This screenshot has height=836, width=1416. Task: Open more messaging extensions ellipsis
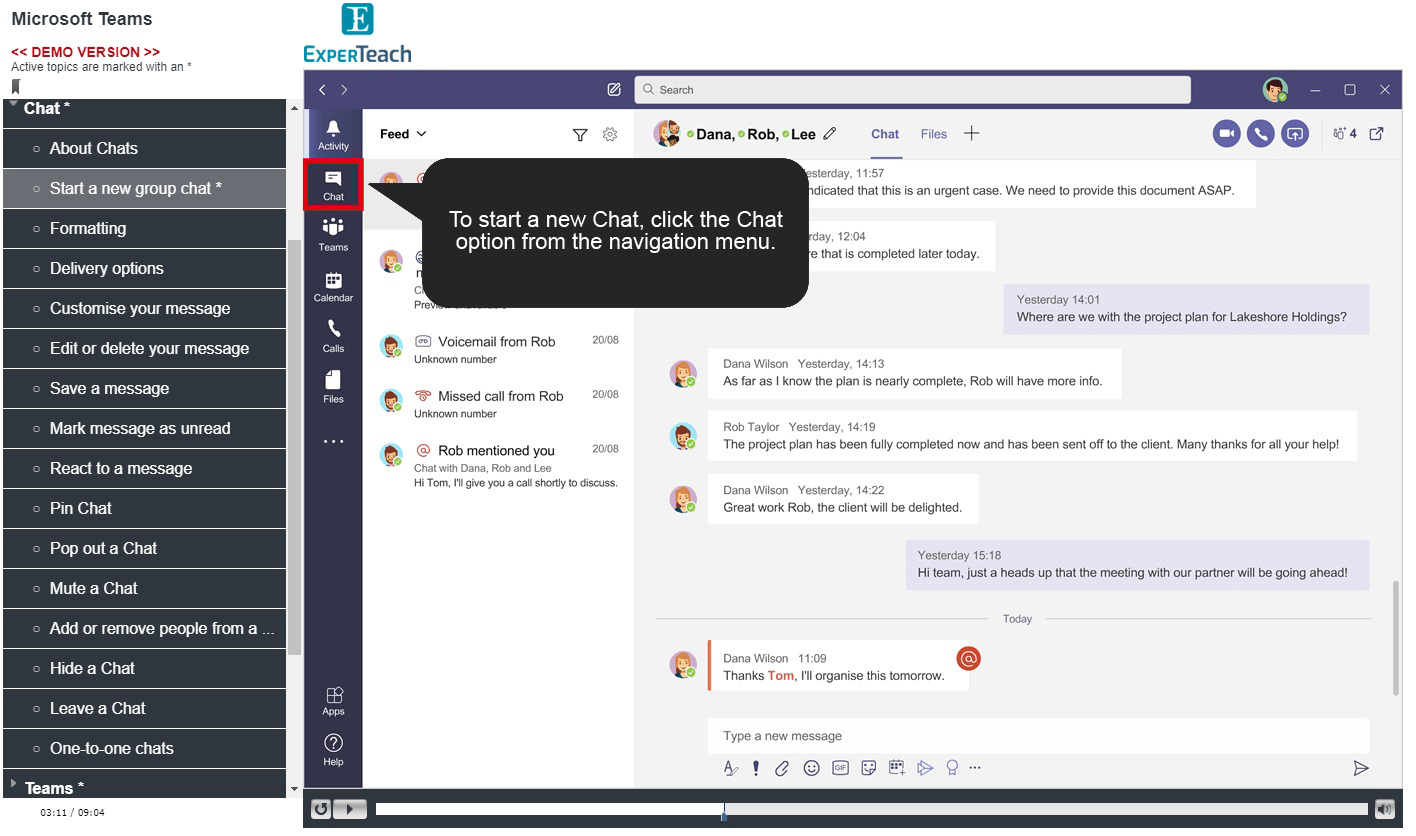point(975,768)
